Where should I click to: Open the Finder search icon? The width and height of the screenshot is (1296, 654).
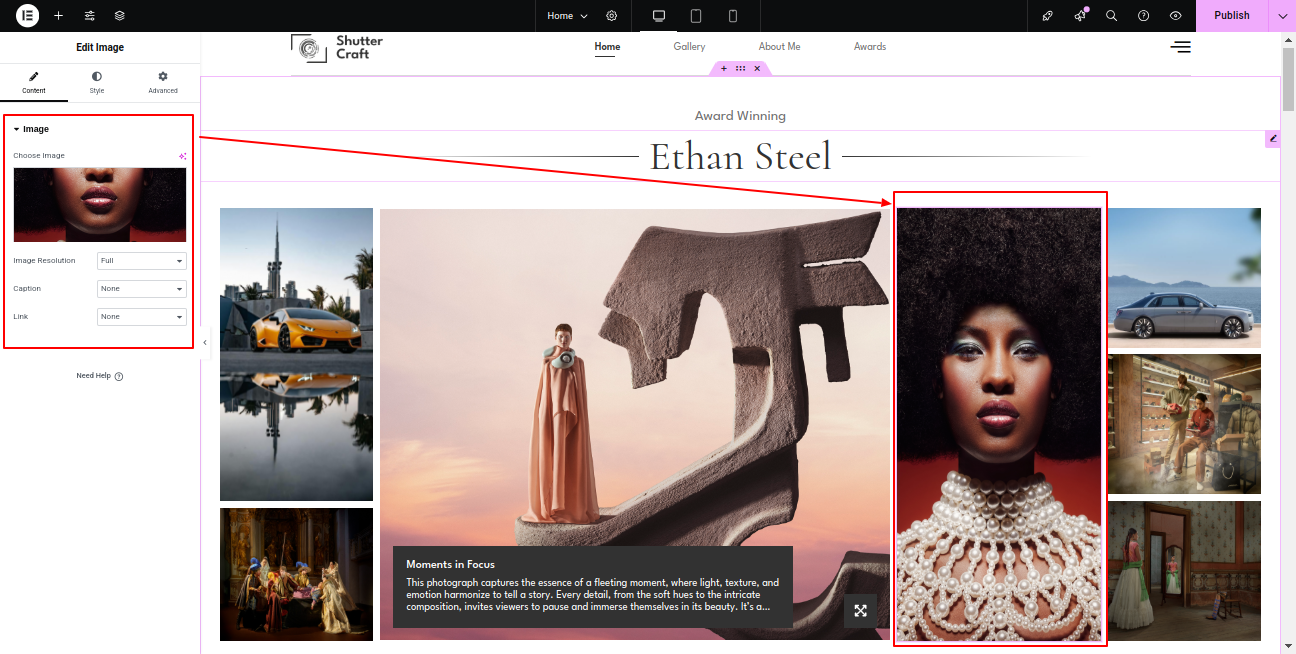(x=1112, y=16)
